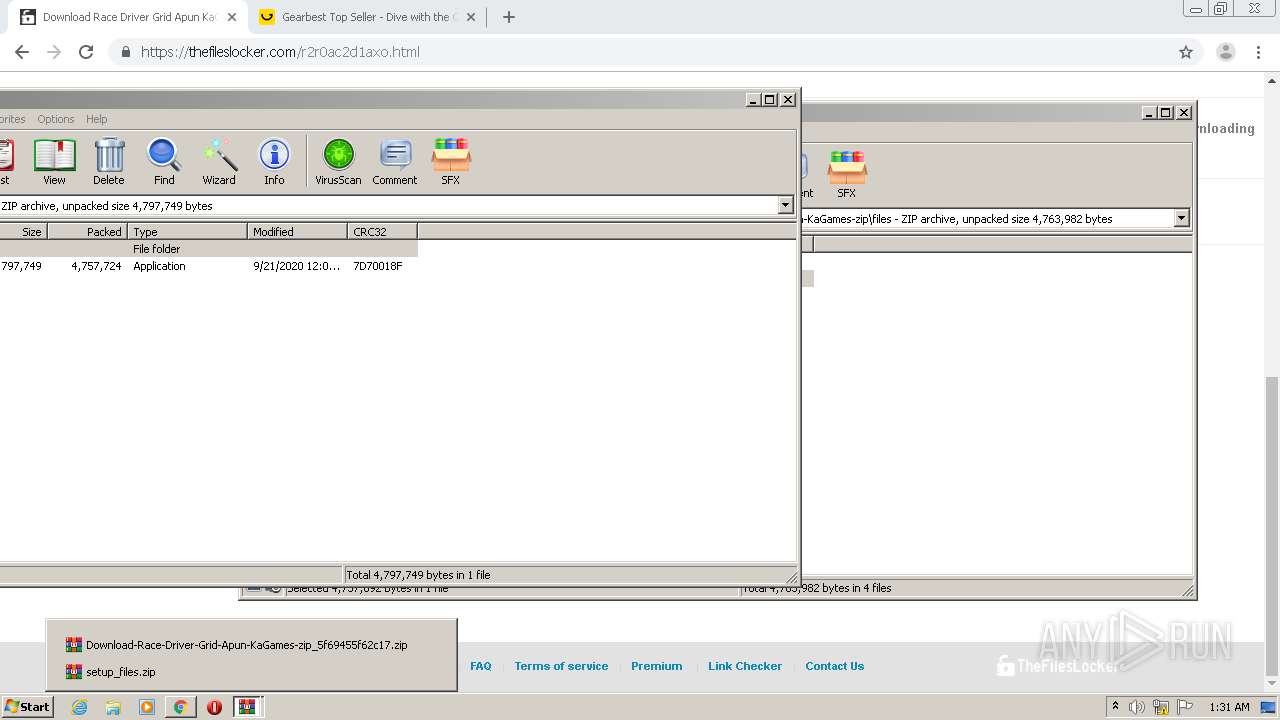Open Windows Explorer folder taskbar icon
The width and height of the screenshot is (1280, 720).
(113, 707)
